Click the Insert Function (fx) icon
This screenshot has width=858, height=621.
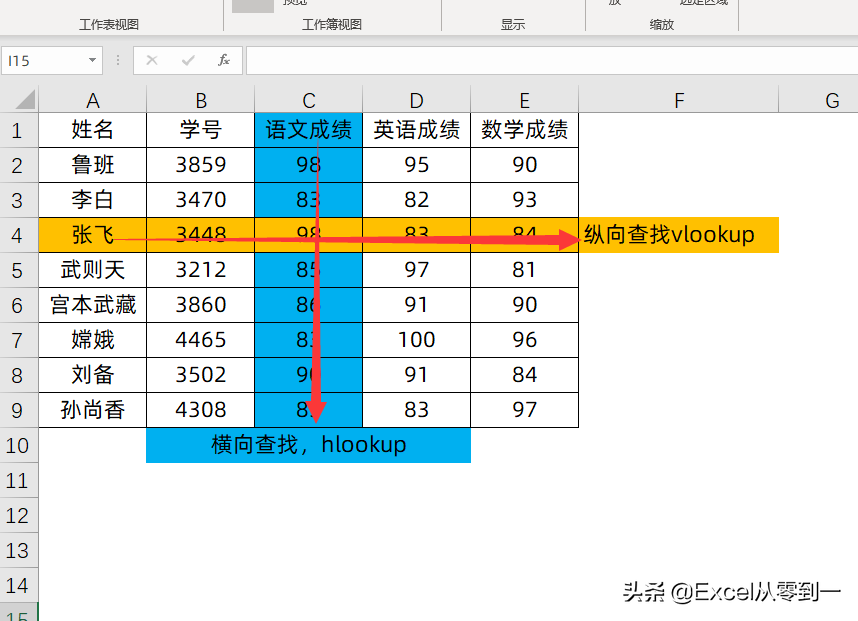click(x=224, y=60)
